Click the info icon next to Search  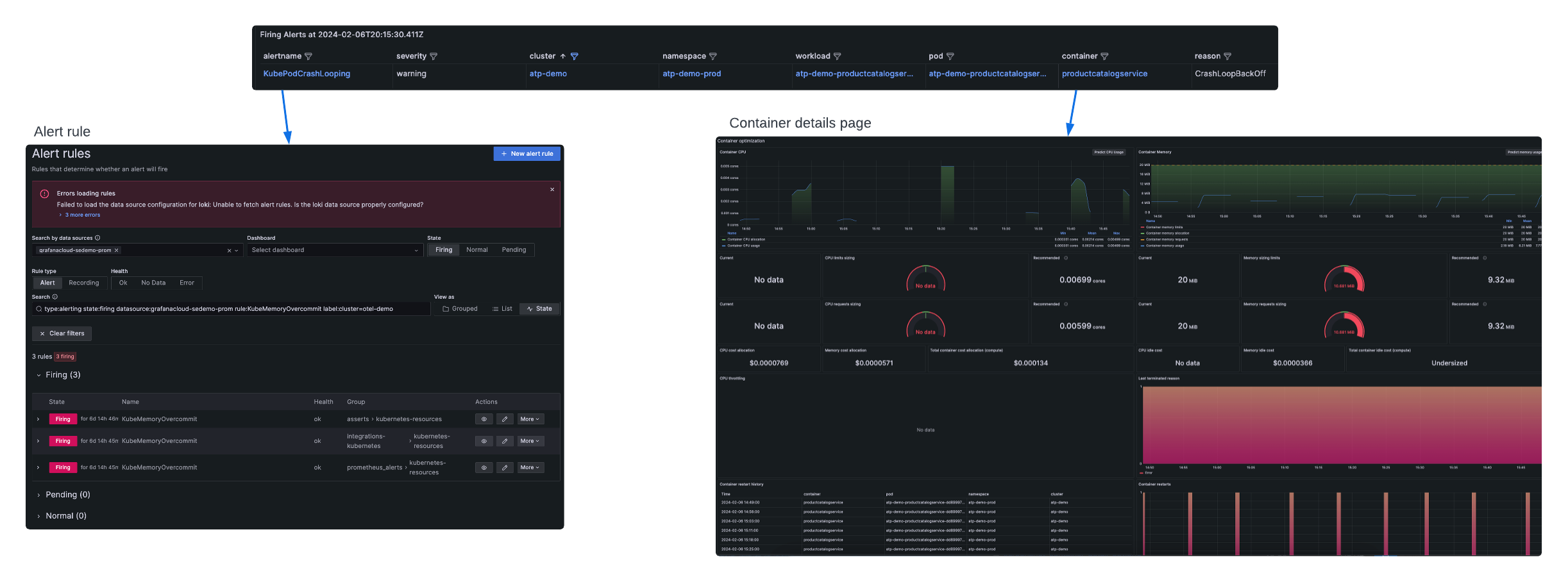click(x=55, y=297)
